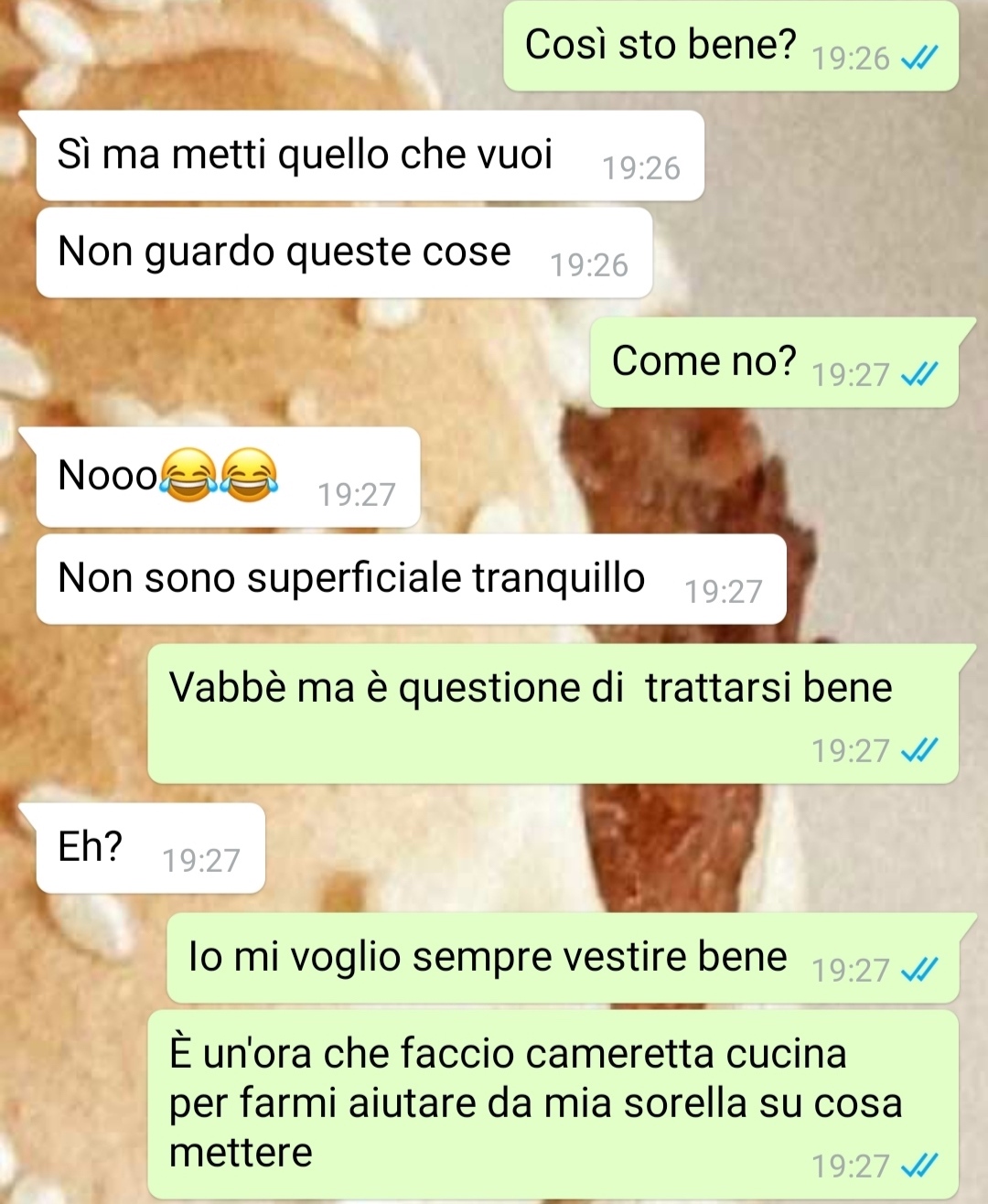The height and width of the screenshot is (1204, 988).
Task: Tap the 19:26 timestamp on 'Sì ma metti quello che vuoi'
Action: tap(641, 168)
